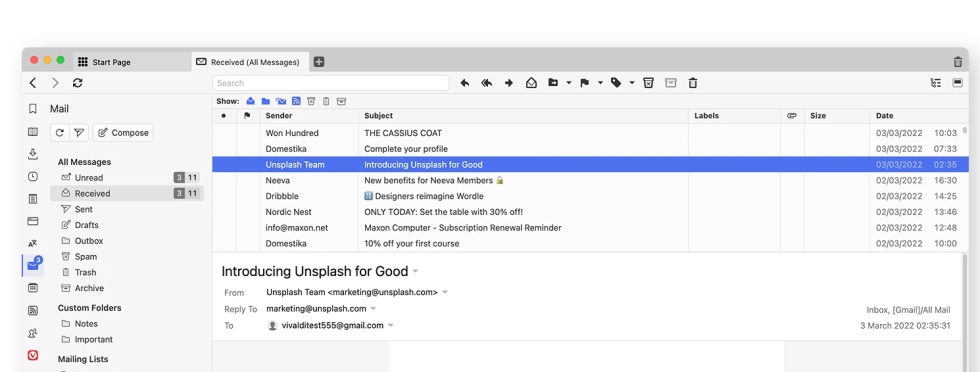The width and height of the screenshot is (980, 372).
Task: Expand dropdown next to To address
Action: pyautogui.click(x=391, y=325)
